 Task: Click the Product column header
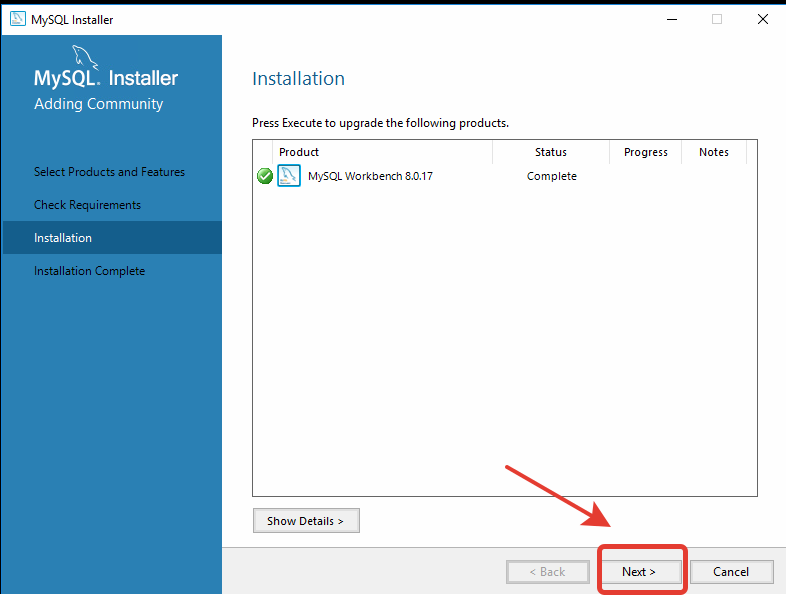tap(382, 152)
